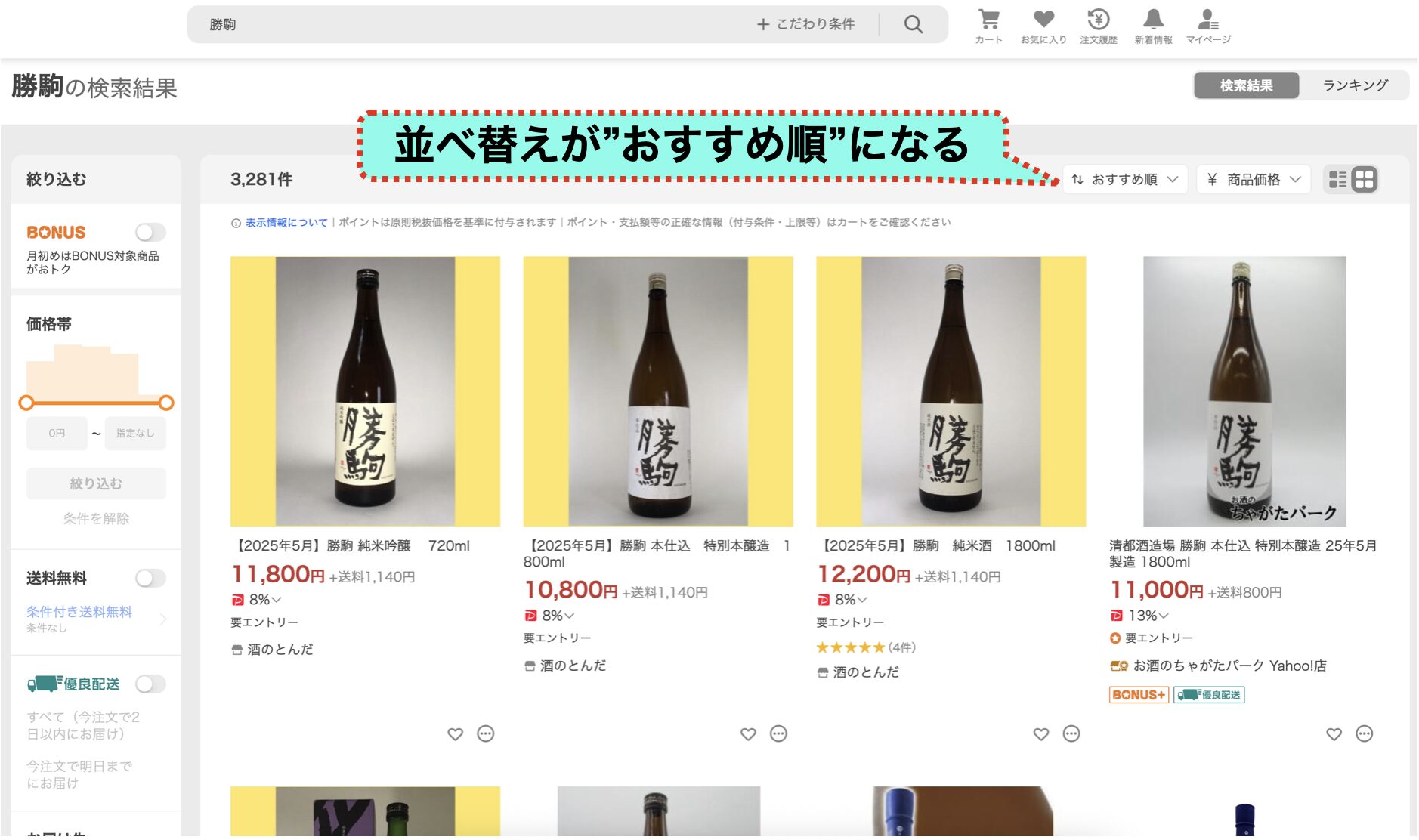Click the maximum price slider handle
Viewport: 1419px width, 840px height.
point(166,403)
